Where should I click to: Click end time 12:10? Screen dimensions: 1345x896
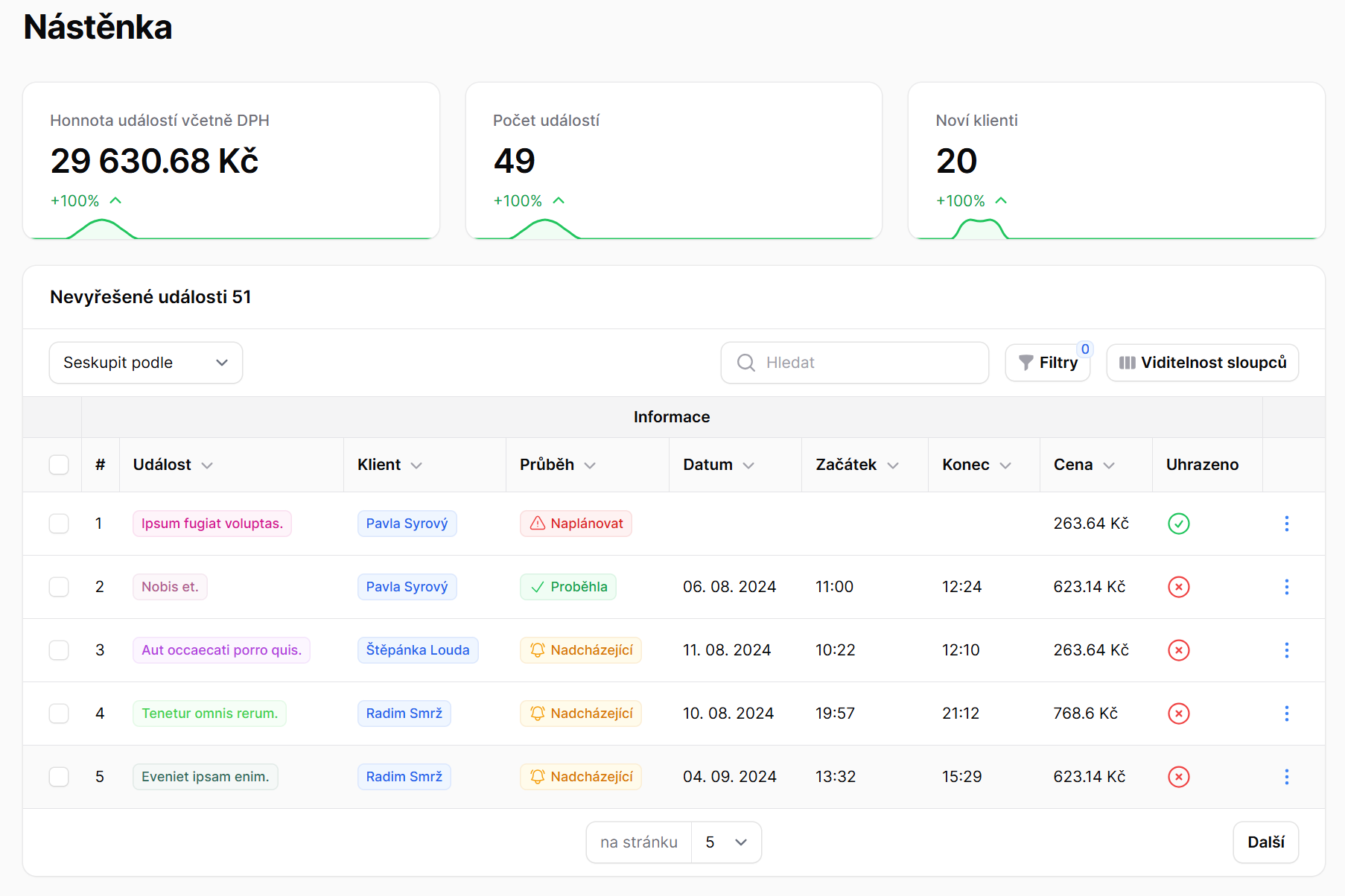(961, 650)
